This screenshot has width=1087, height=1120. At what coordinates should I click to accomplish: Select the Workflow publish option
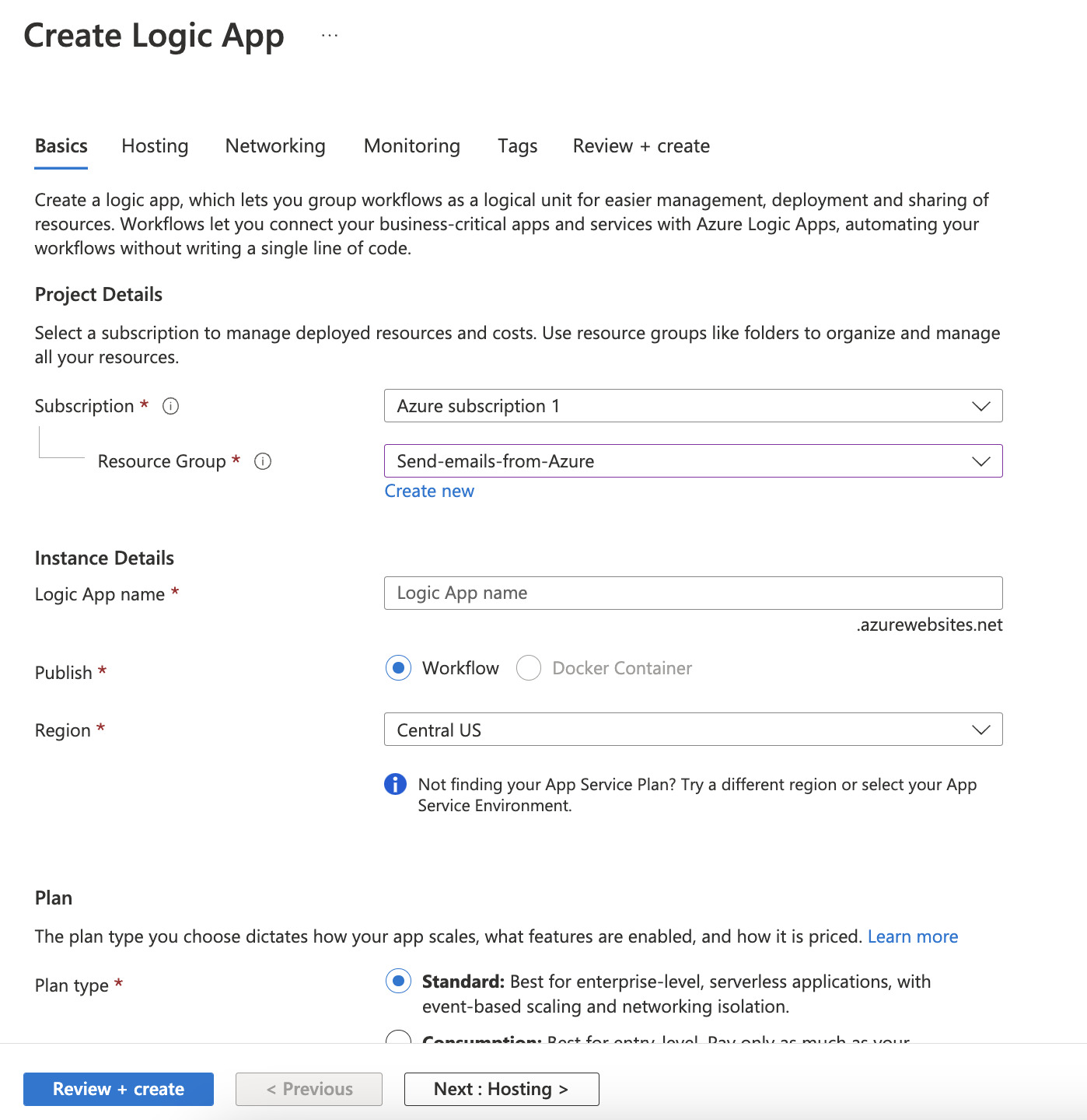(x=398, y=668)
